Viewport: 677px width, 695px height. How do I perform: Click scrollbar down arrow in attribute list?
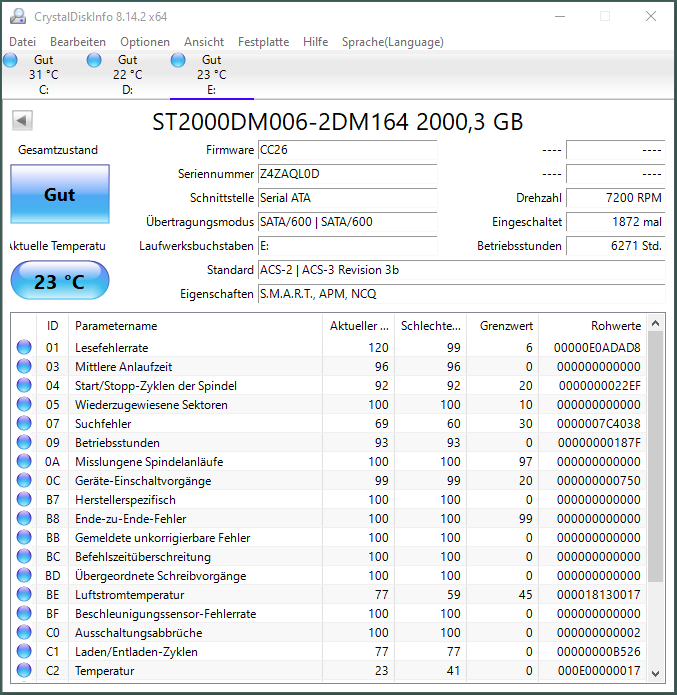click(x=655, y=673)
